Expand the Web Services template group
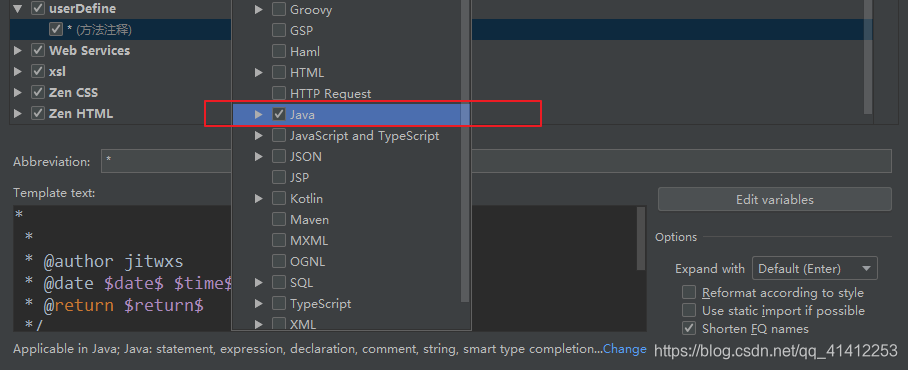Screen dimensions: 908x370 [x=18, y=50]
